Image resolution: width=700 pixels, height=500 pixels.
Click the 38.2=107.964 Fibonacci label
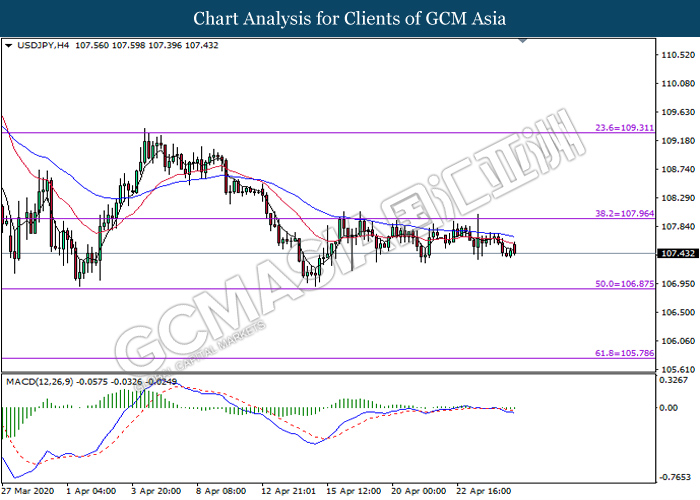[625, 213]
